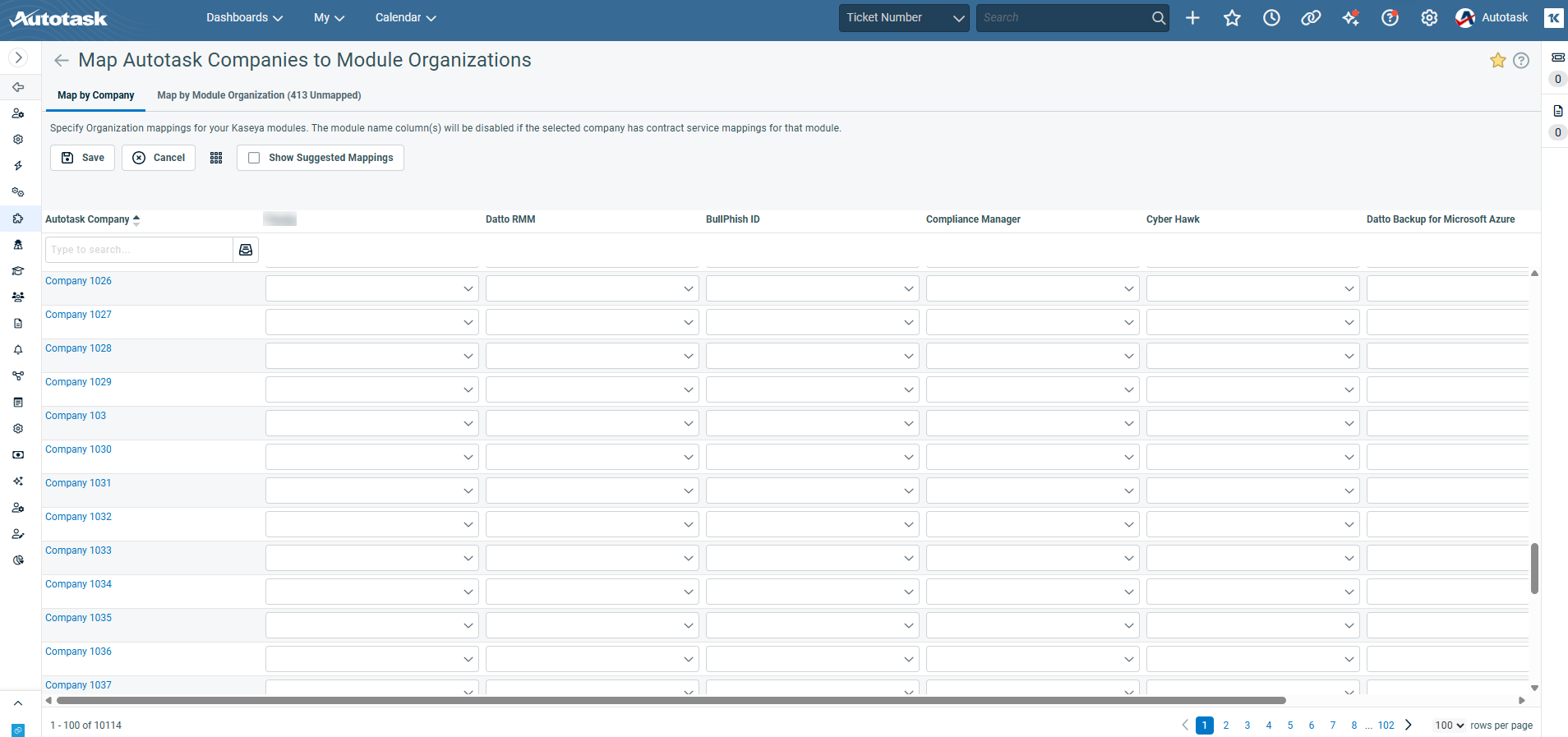This screenshot has height=737, width=1568.
Task: Click the Save button
Action: point(82,158)
